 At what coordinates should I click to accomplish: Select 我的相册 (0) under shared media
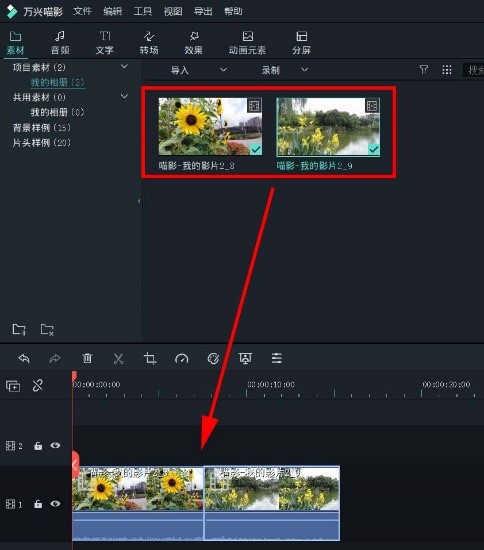pyautogui.click(x=58, y=112)
